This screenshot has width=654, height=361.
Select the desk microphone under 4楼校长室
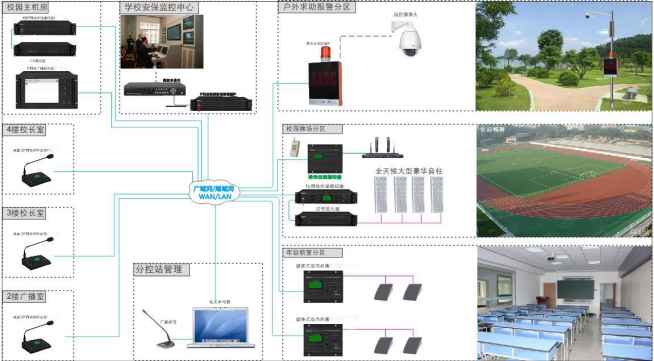pyautogui.click(x=38, y=170)
